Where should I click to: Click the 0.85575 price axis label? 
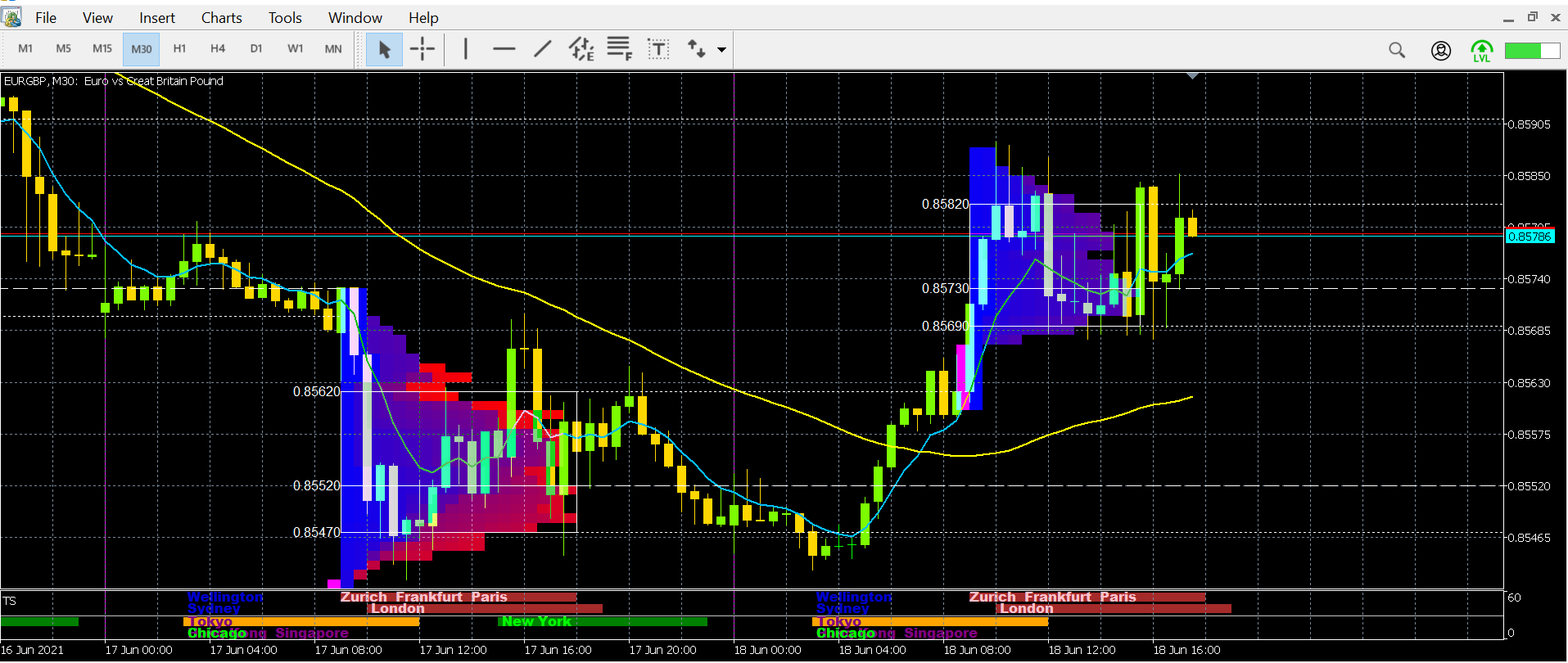1530,435
